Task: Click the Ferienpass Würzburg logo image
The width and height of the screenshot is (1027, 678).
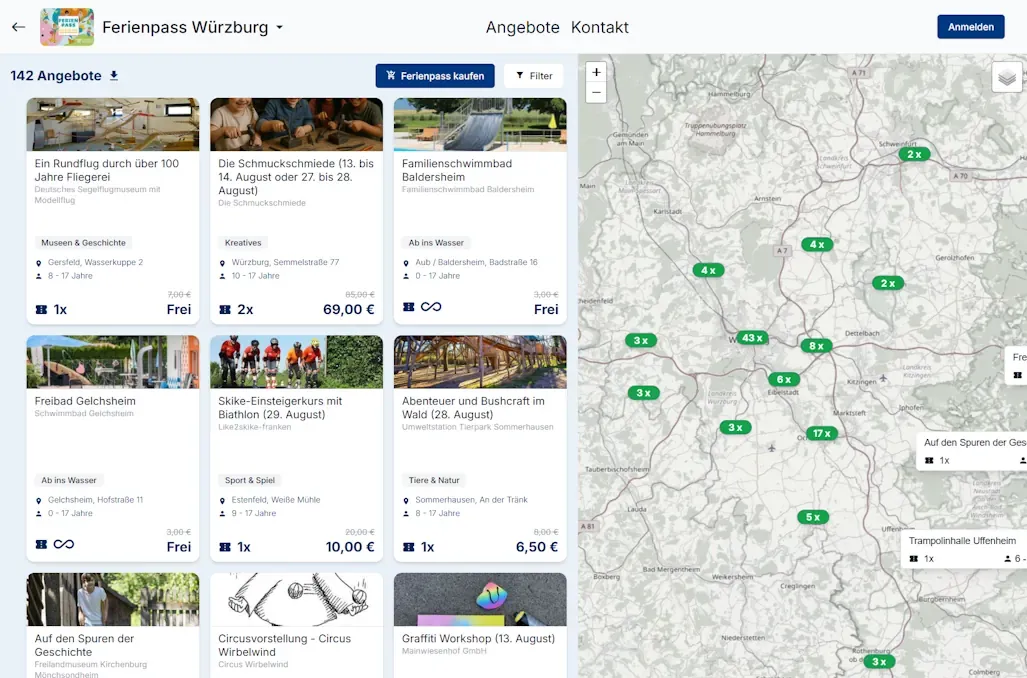Action: point(67,27)
